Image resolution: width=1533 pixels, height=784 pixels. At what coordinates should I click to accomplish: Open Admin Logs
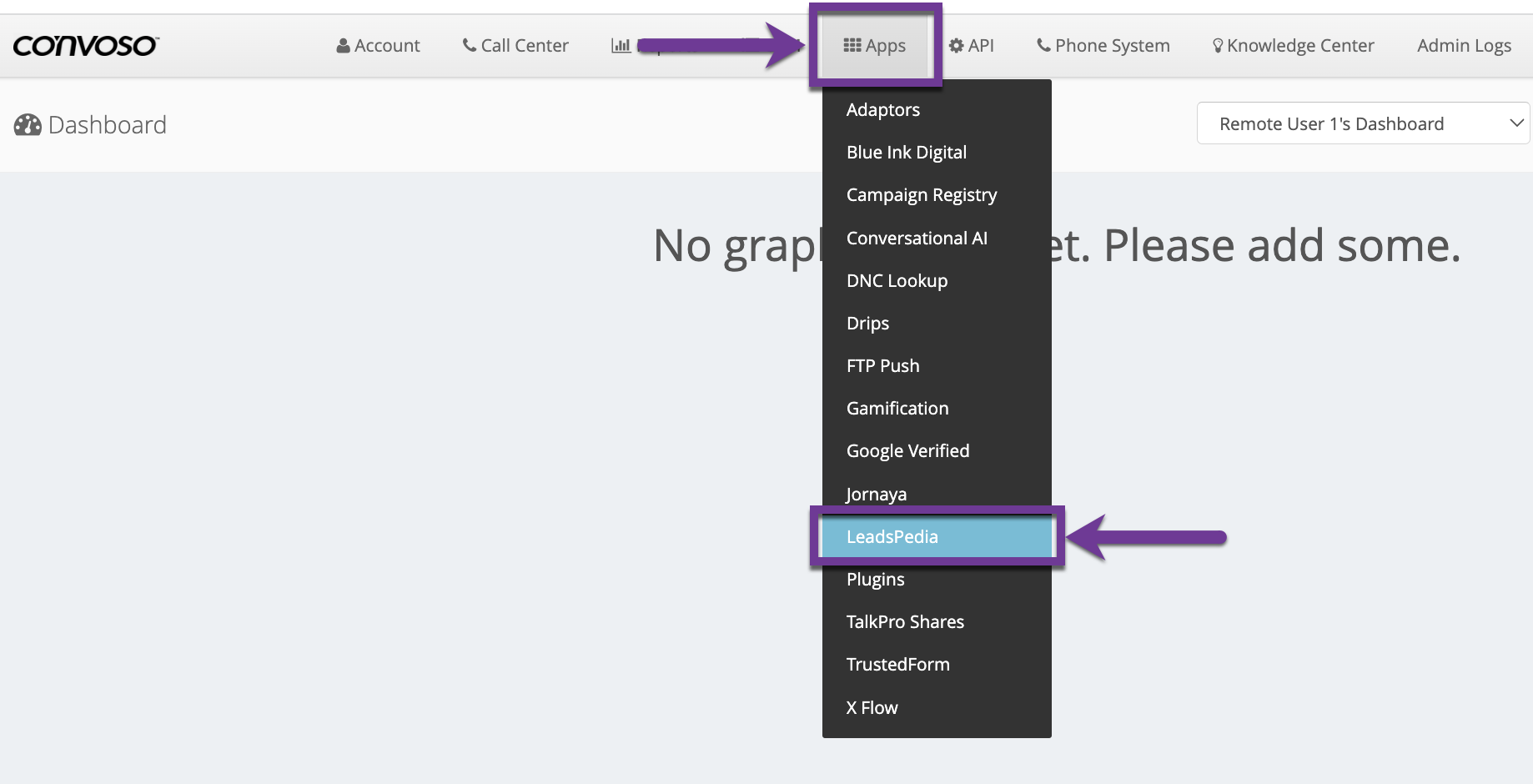pos(1464,46)
